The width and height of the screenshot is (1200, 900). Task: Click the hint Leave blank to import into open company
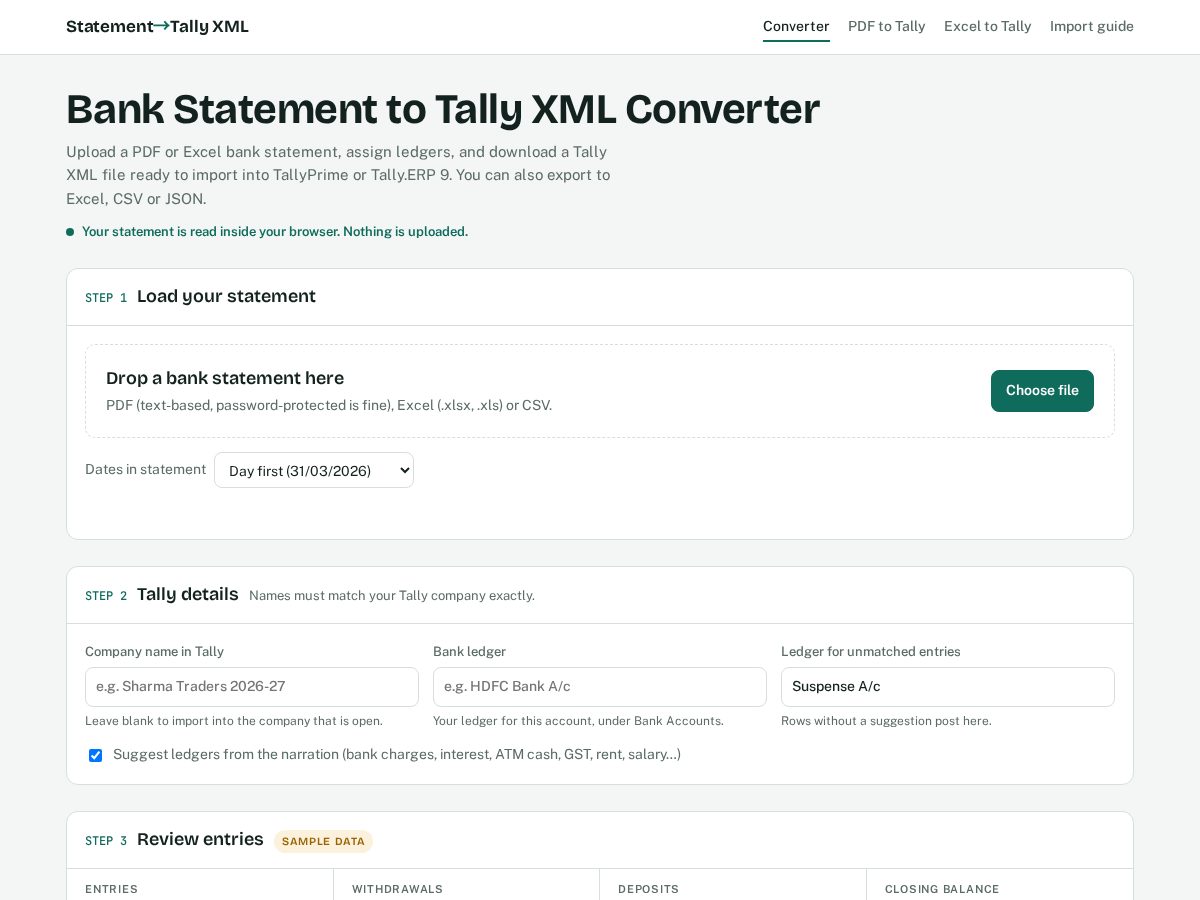coord(234,721)
